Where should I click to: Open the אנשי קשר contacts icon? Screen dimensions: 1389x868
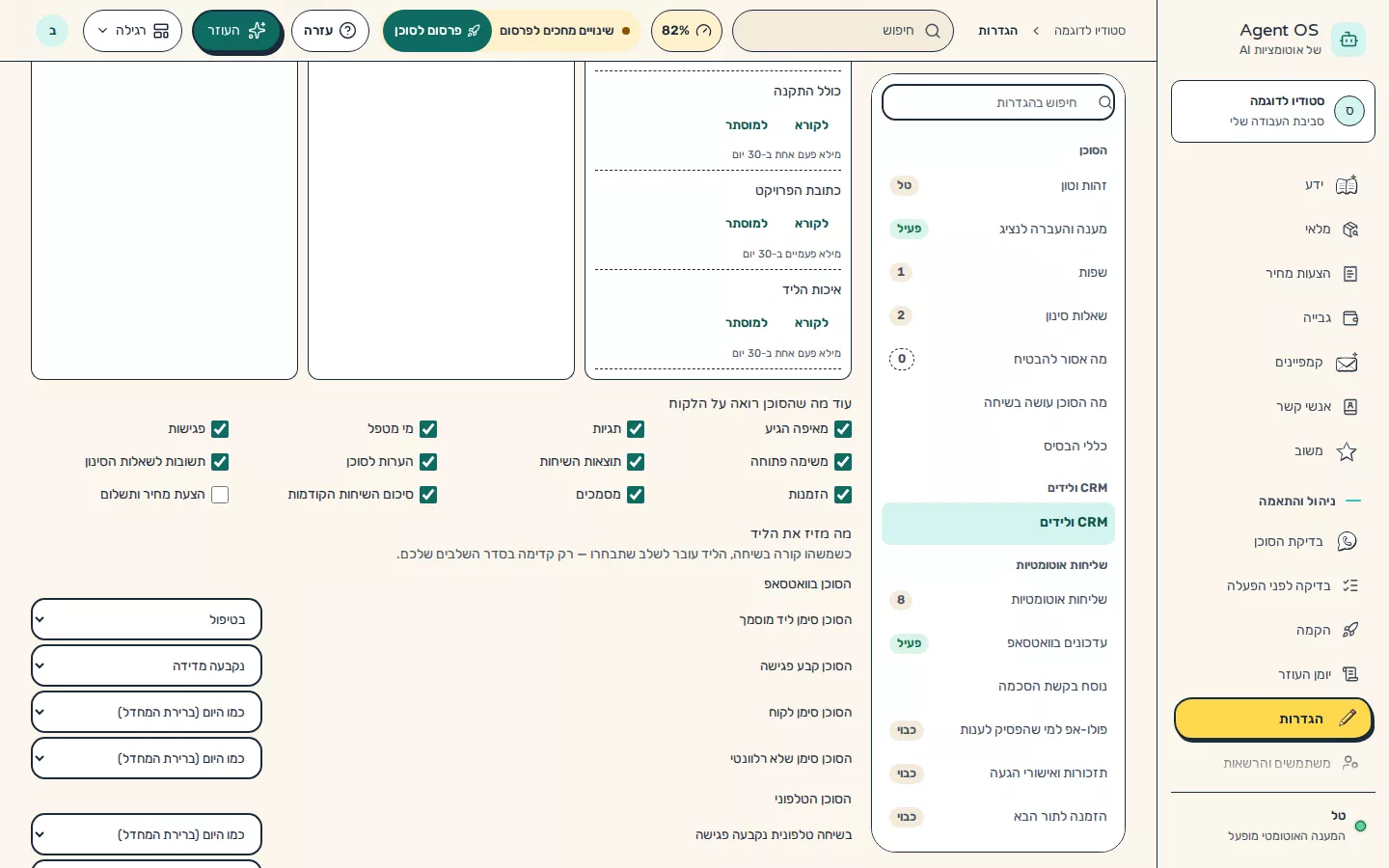pyautogui.click(x=1349, y=407)
